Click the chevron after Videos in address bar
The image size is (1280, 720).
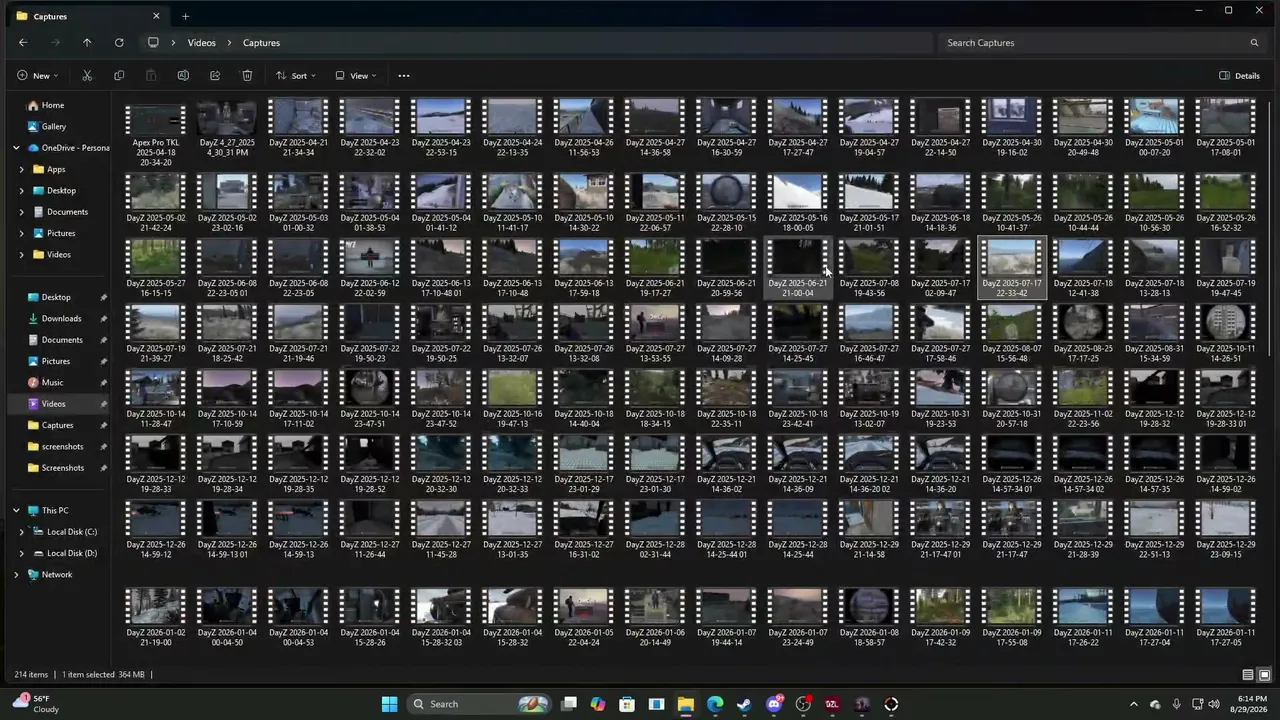click(x=229, y=43)
